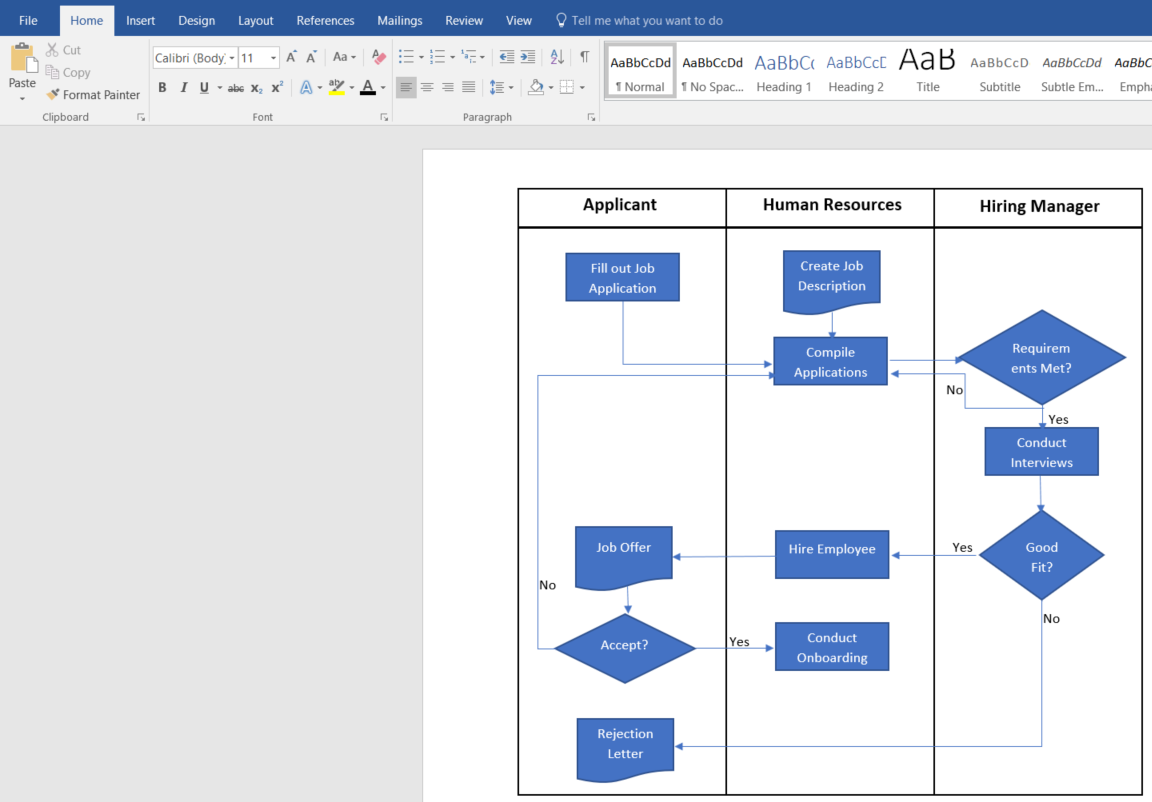The width and height of the screenshot is (1152, 802).
Task: Apply superscript formatting
Action: coord(277,88)
